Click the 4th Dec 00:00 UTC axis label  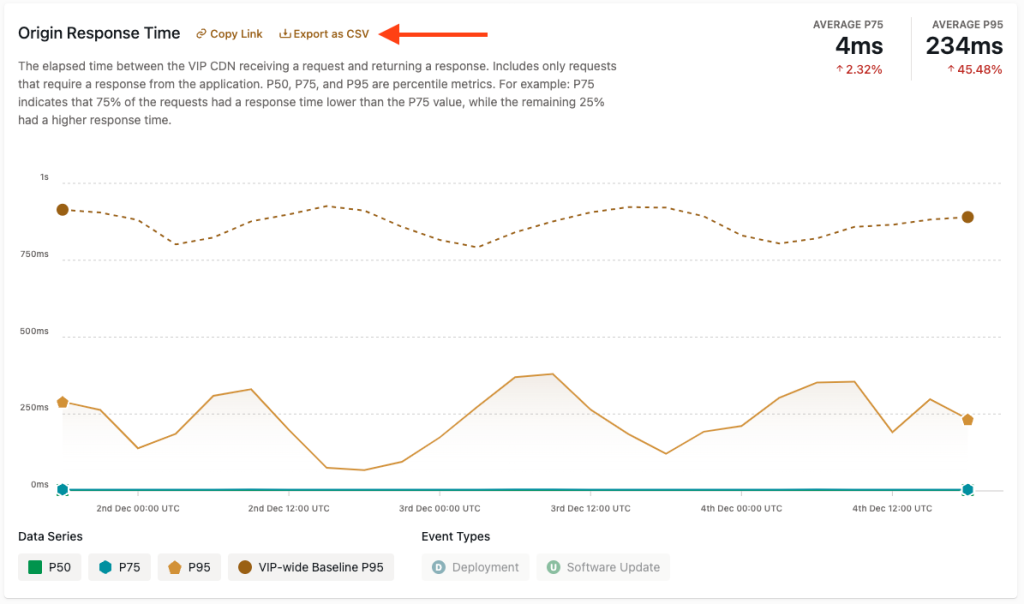click(x=741, y=508)
